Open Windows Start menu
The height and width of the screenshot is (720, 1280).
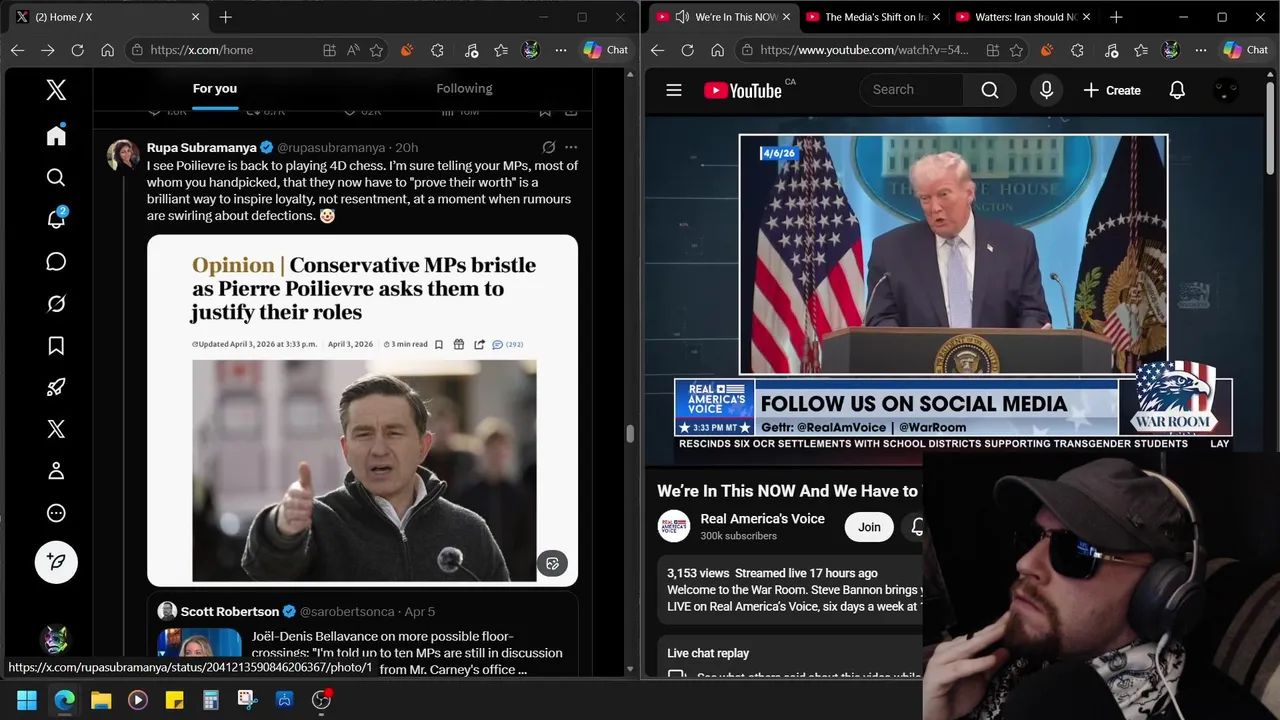point(27,700)
